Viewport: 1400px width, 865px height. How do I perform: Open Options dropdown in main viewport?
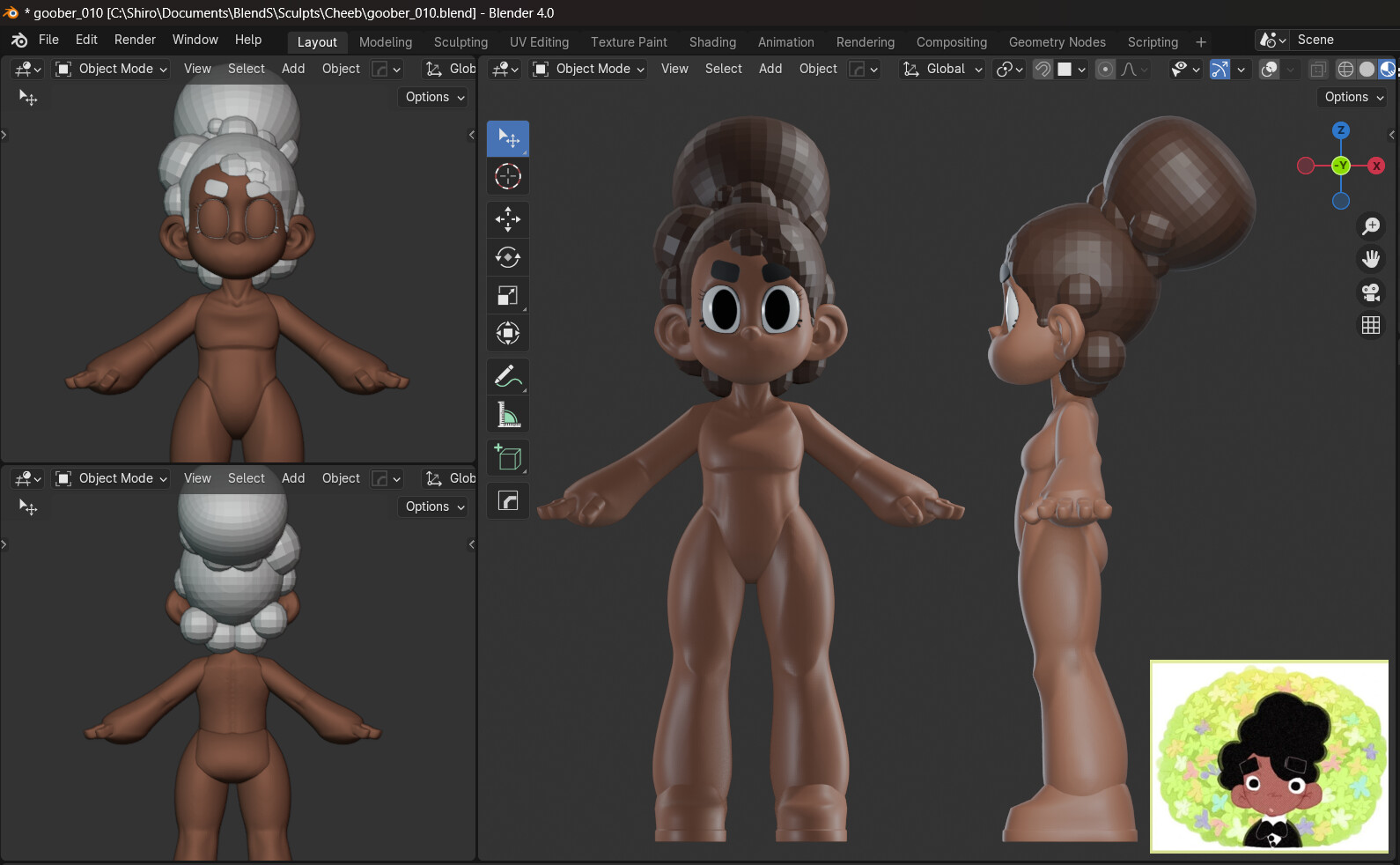(1352, 97)
